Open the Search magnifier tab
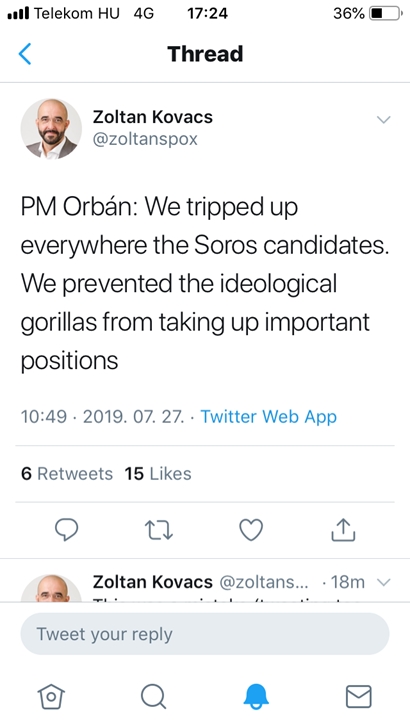 (x=153, y=697)
